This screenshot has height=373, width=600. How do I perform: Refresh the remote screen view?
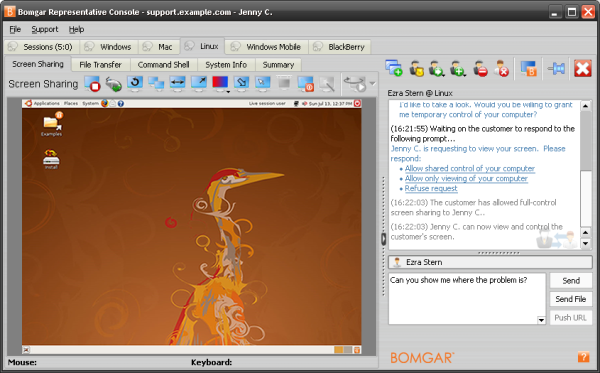pos(135,83)
